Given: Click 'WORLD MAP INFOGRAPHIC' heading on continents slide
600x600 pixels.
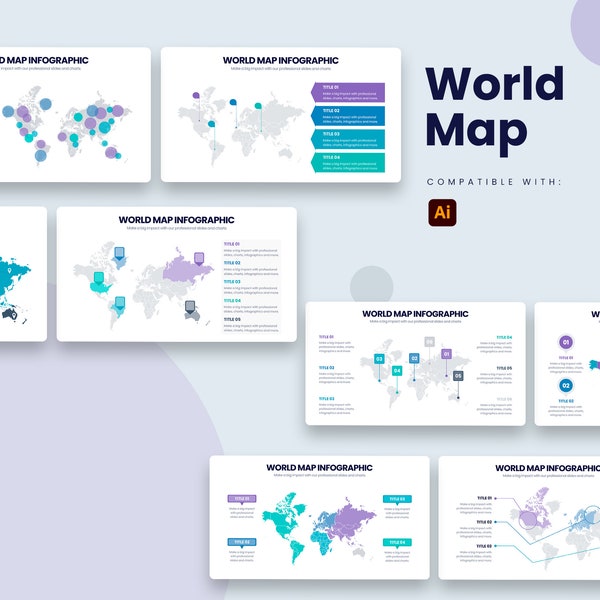Looking at the screenshot, I should pos(319,468).
